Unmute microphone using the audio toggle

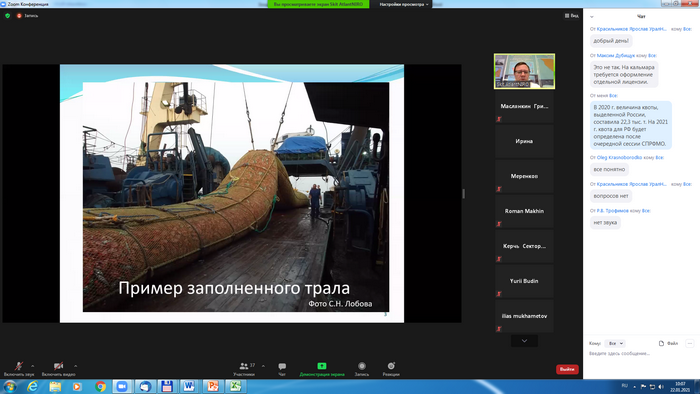point(19,366)
